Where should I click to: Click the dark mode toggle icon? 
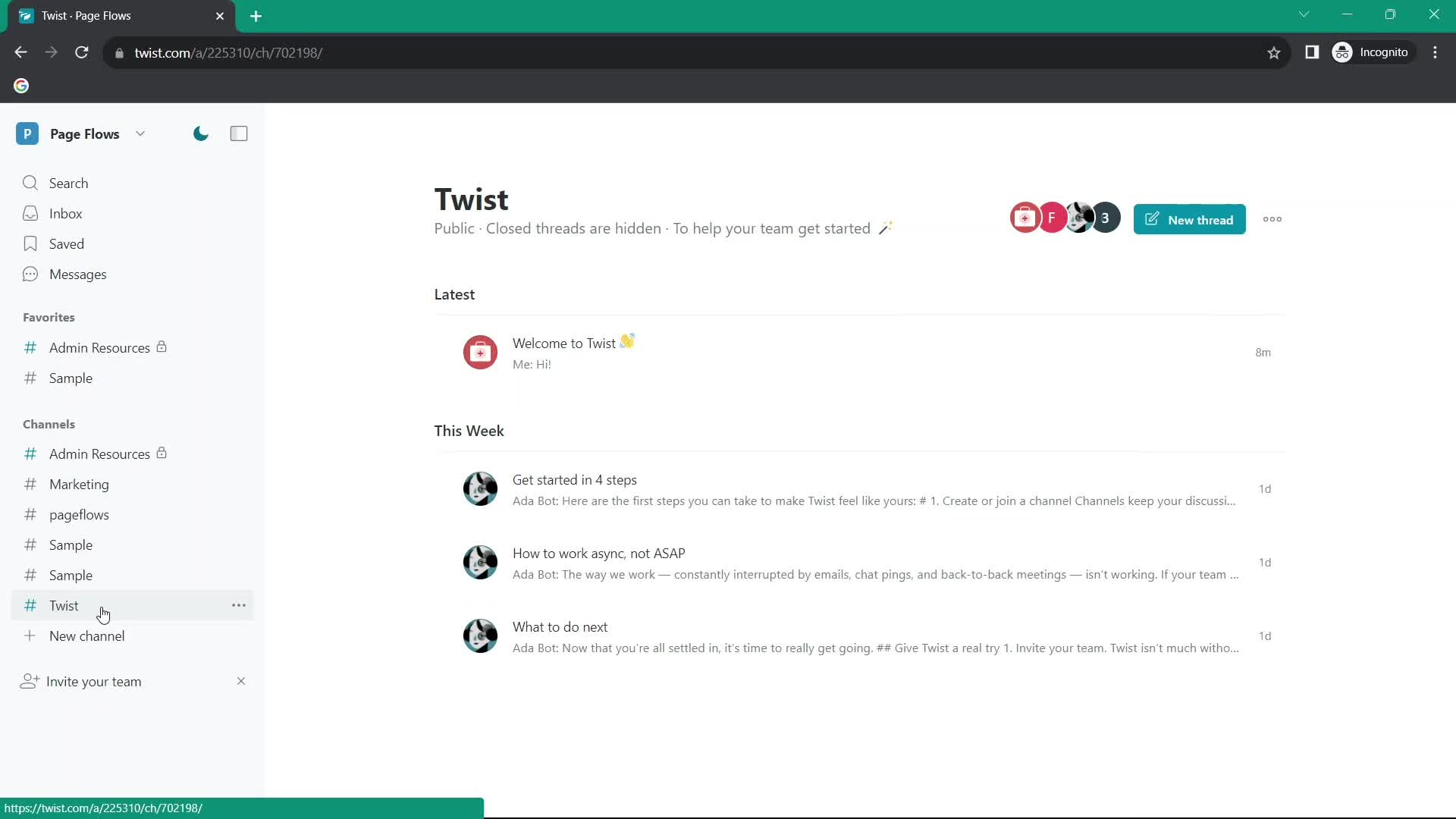click(x=200, y=133)
